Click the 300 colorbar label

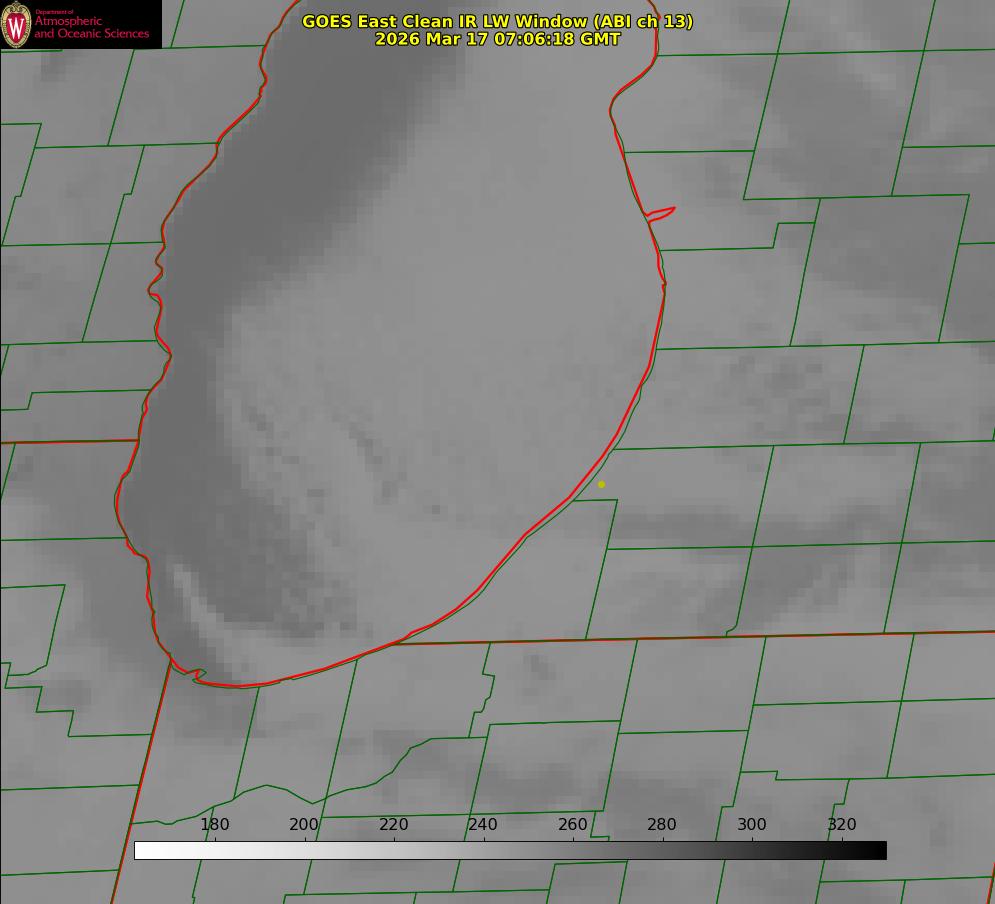(x=752, y=824)
